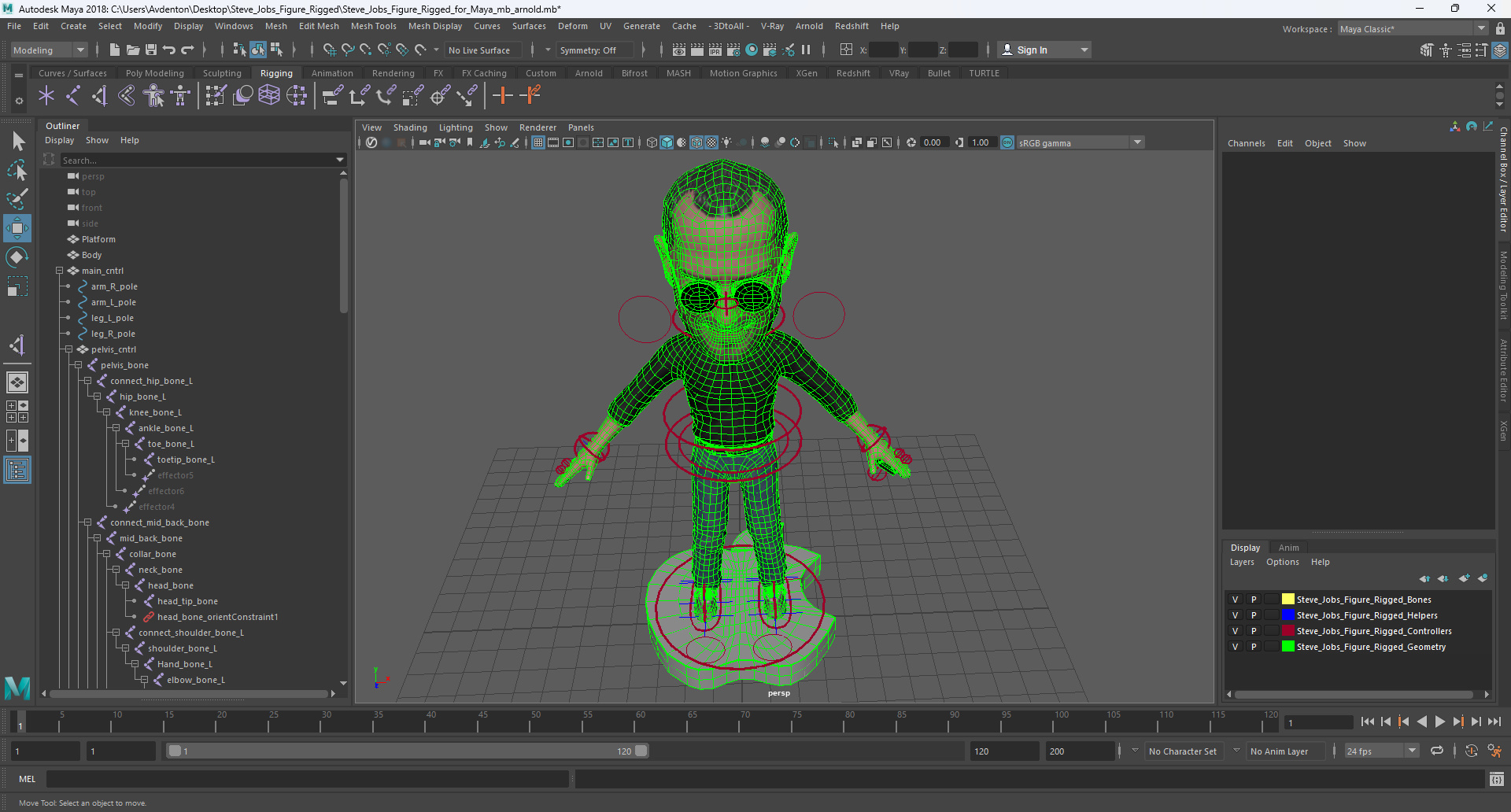Screen dimensions: 1511x812
Task: Toggle playback P of Steve_Jobs_Figure_Rigged_Geometry layer
Action: (1254, 647)
